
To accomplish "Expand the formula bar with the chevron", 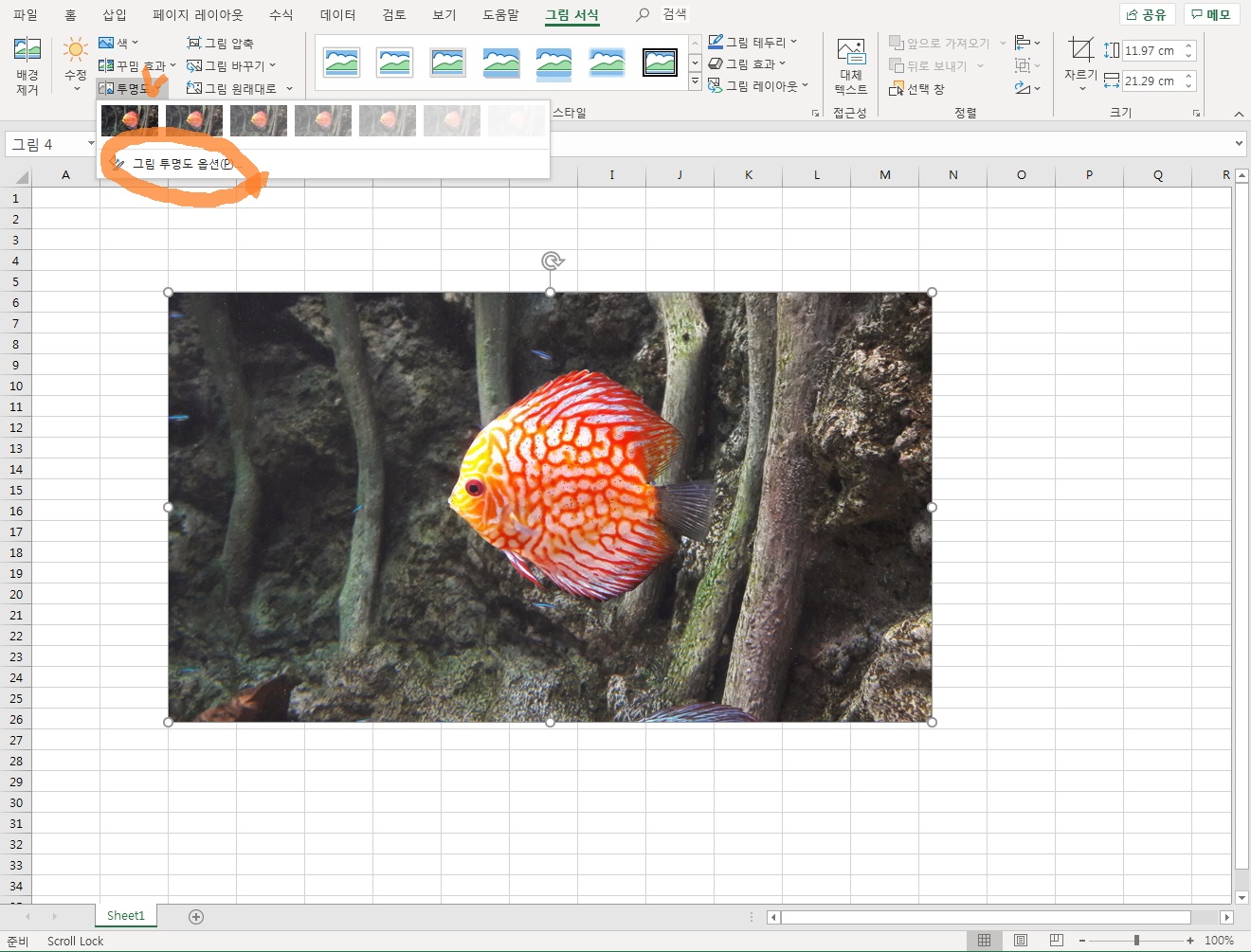I will [1239, 144].
